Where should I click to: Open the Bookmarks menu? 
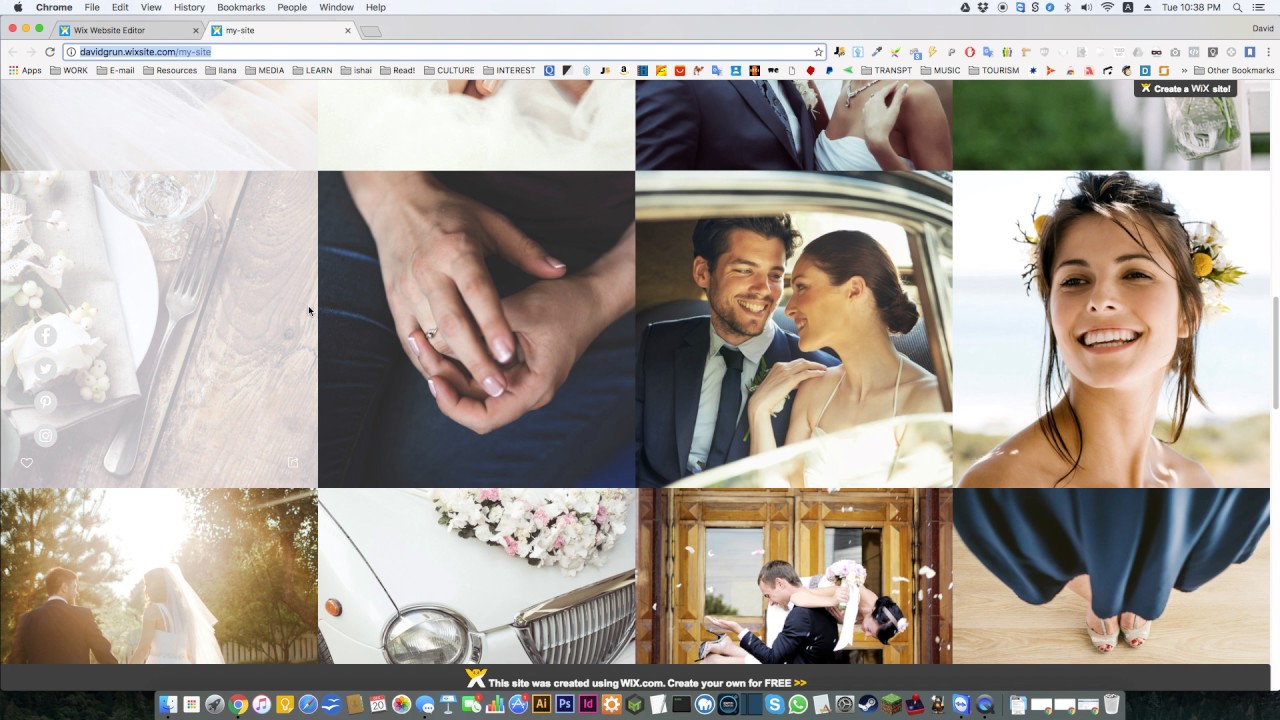coord(241,7)
